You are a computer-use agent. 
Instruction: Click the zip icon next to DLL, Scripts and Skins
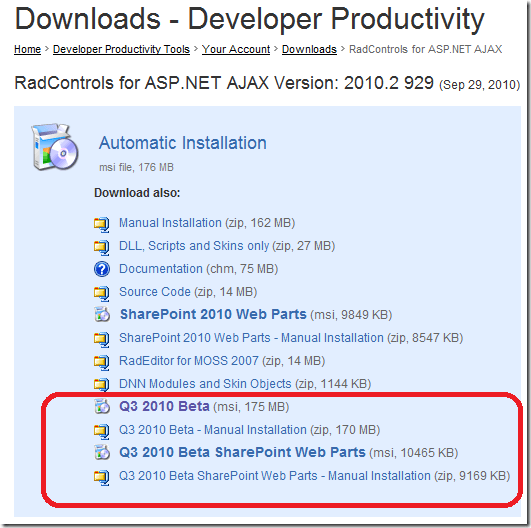[x=102, y=247]
